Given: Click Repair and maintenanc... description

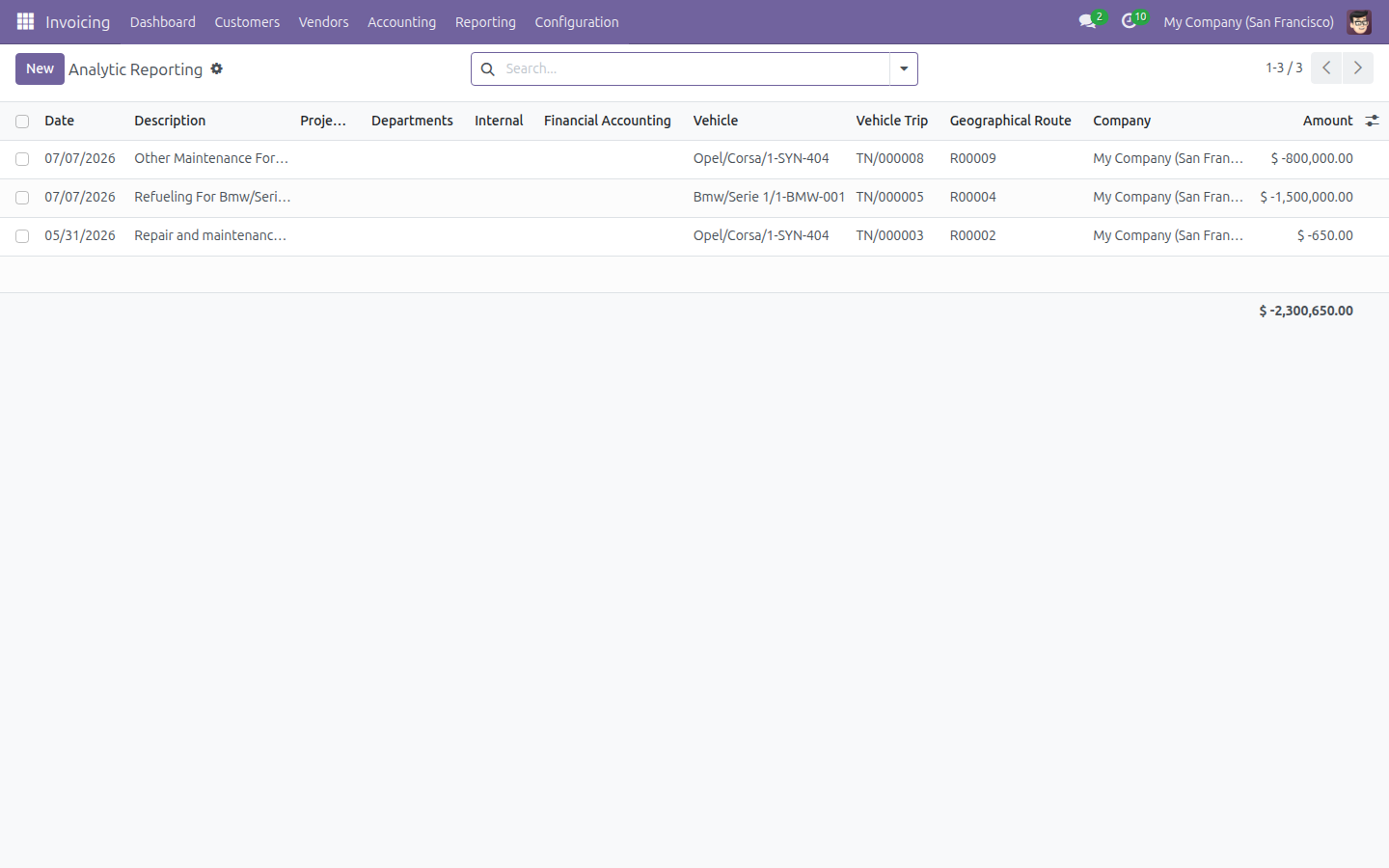Looking at the screenshot, I should (210, 235).
